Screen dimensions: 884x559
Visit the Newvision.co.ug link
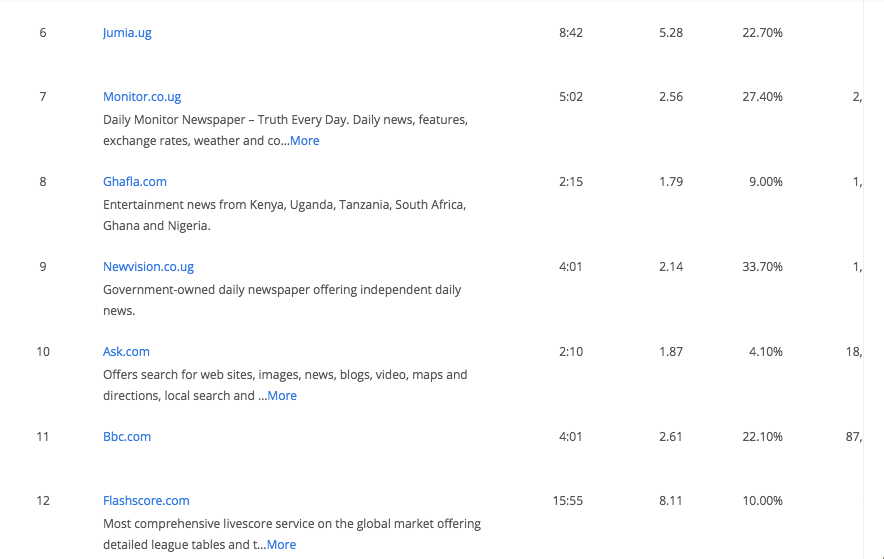[148, 267]
